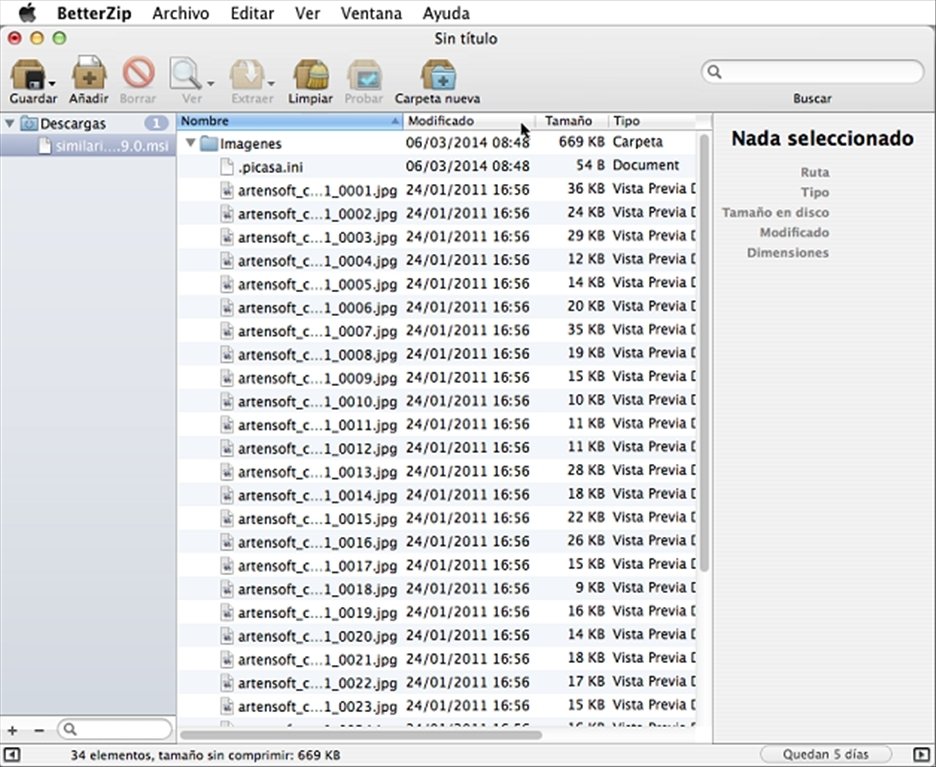Select artensoft_c...1_0002.jpg file name
The height and width of the screenshot is (767, 936).
(317, 214)
